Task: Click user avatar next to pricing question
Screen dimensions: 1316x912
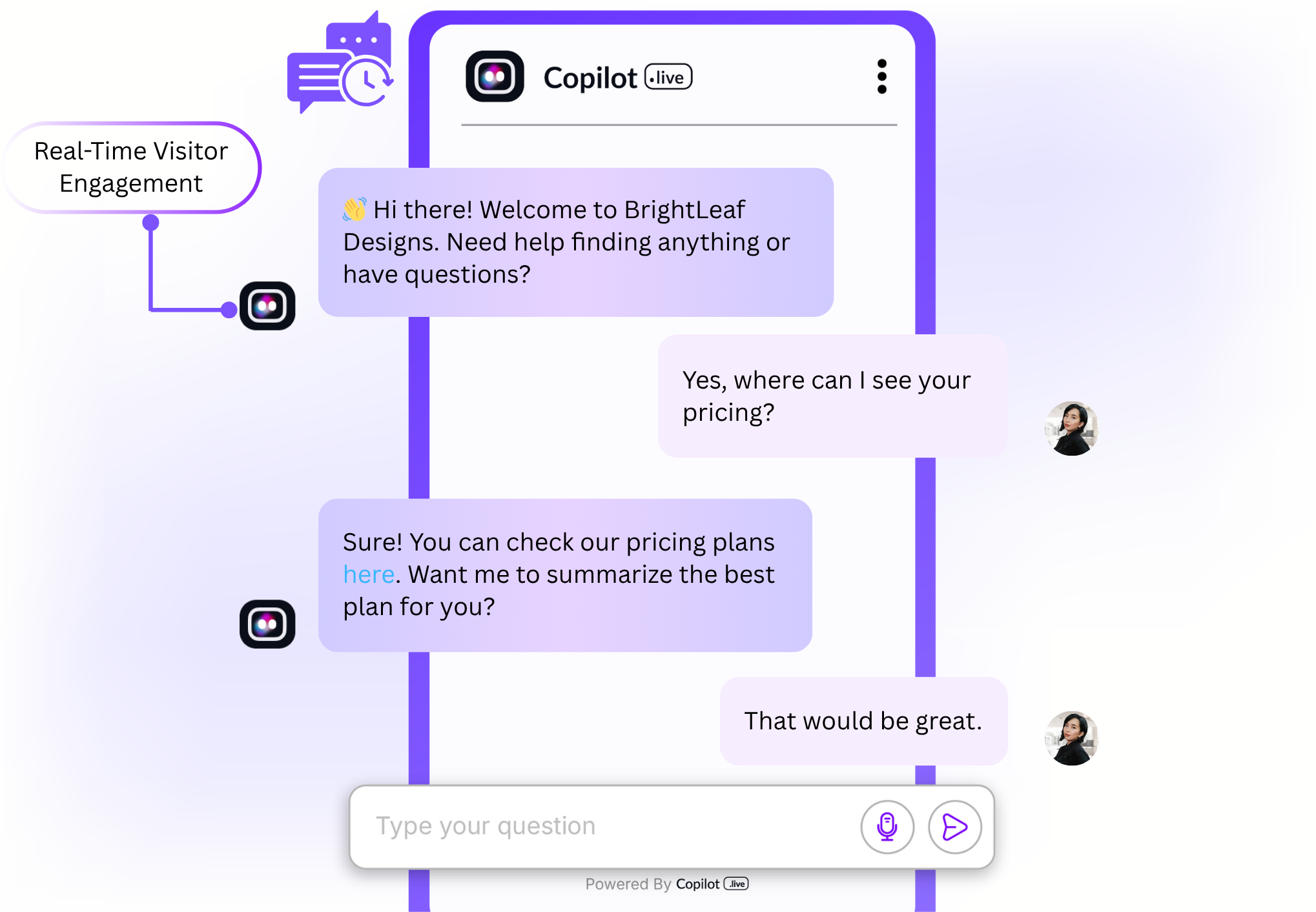Action: pyautogui.click(x=1071, y=429)
